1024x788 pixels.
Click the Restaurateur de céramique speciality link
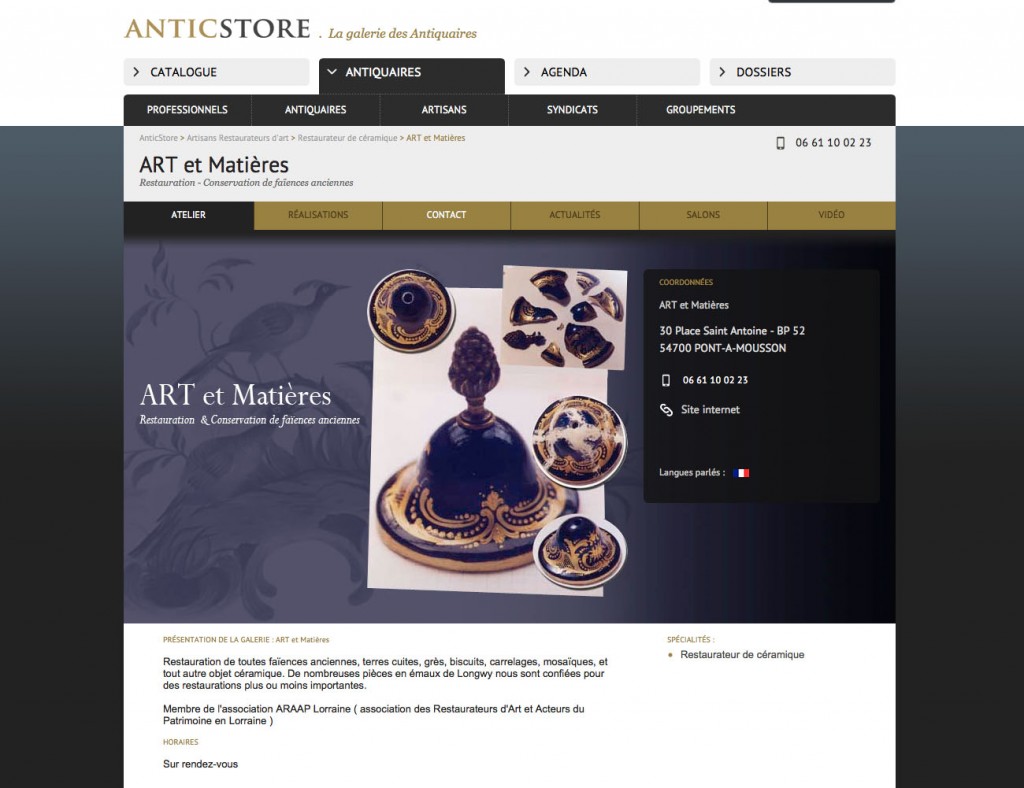(742, 654)
